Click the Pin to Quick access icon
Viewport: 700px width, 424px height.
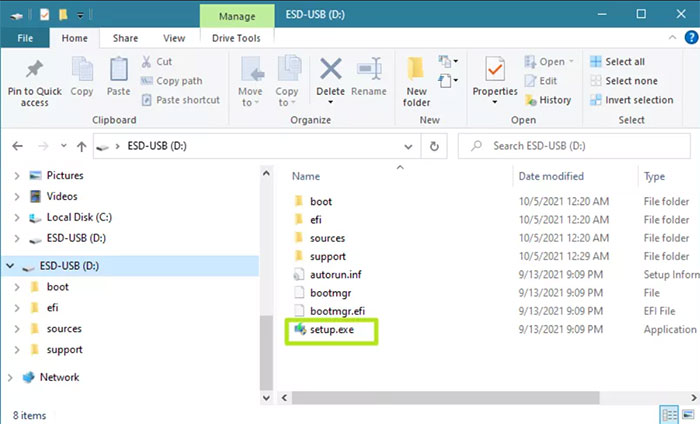[x=34, y=72]
